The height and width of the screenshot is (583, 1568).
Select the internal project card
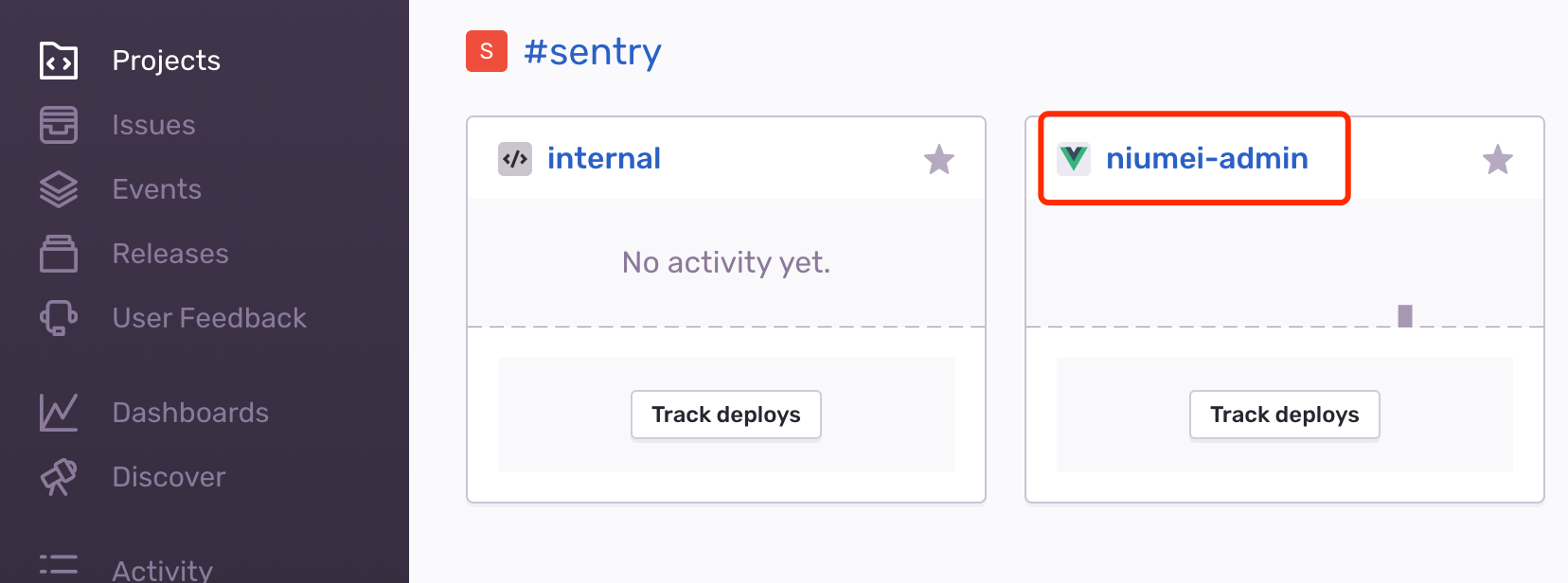coord(725,308)
